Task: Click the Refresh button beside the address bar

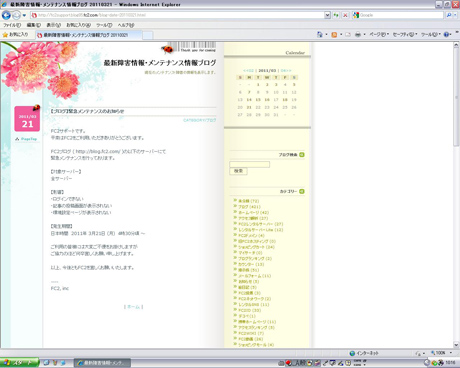Action: (x=336, y=15)
